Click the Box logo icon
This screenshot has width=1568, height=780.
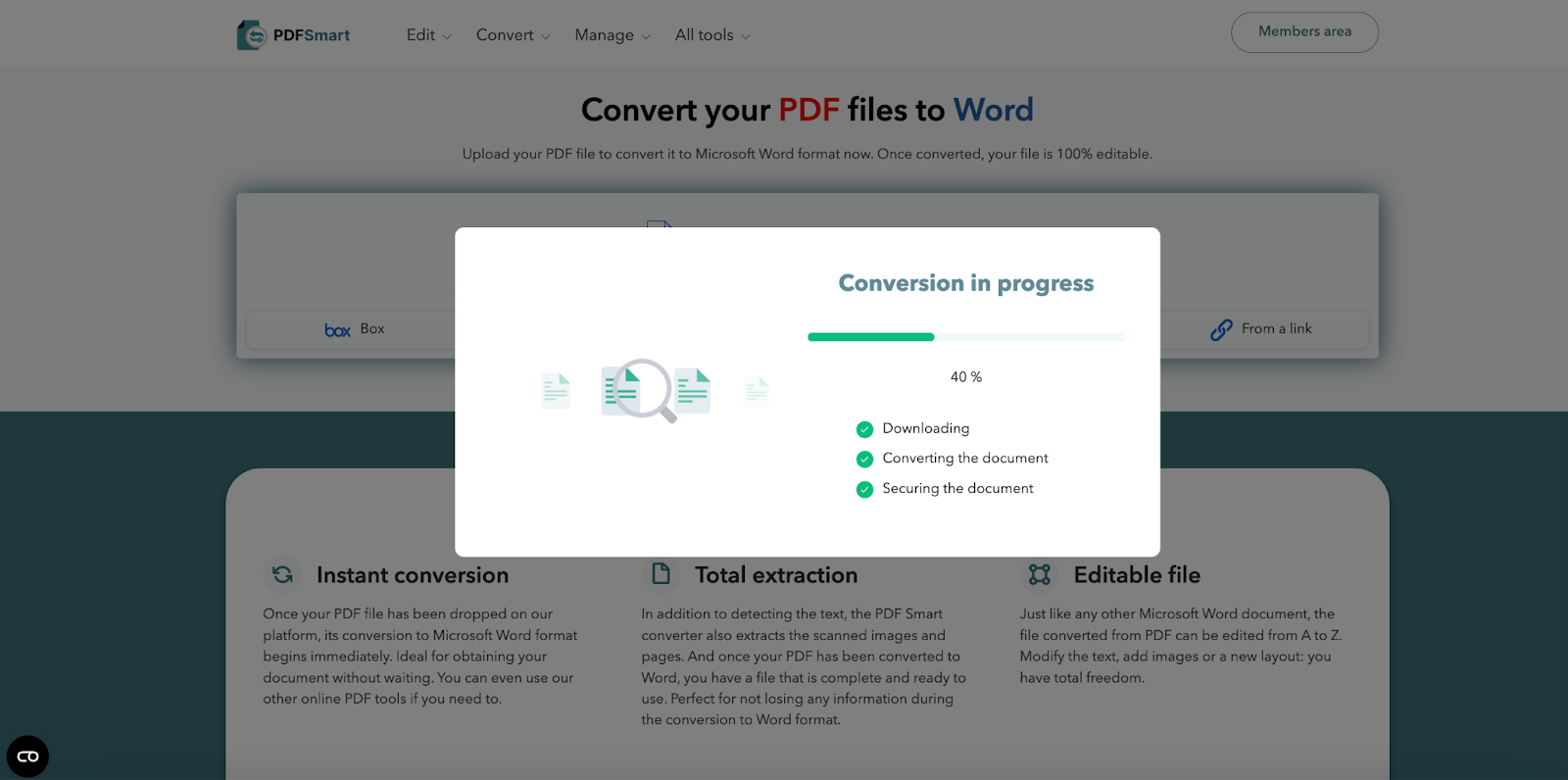[x=337, y=330]
